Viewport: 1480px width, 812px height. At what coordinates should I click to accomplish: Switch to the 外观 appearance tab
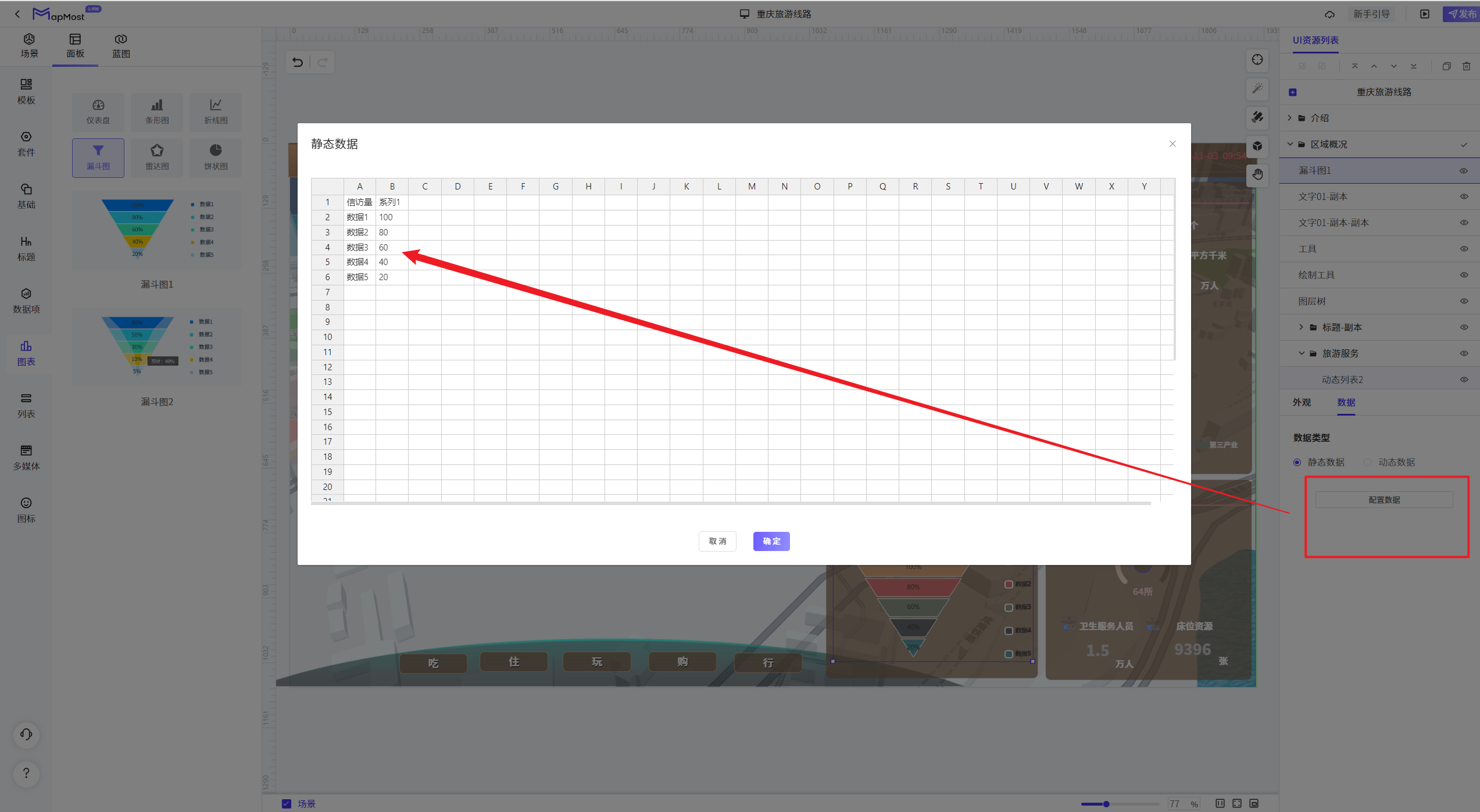pos(1302,403)
